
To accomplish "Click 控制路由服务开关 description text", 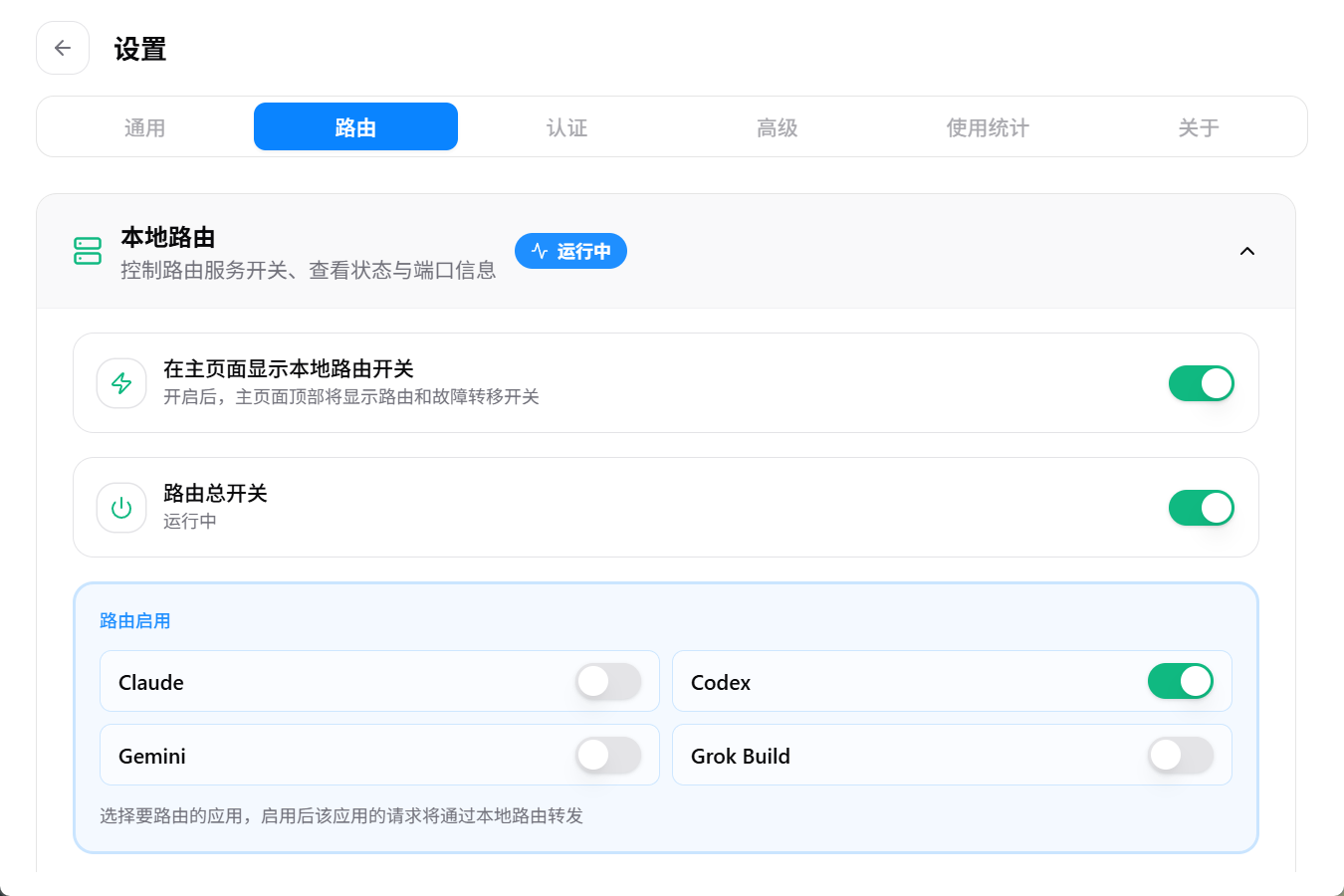I will 309,270.
